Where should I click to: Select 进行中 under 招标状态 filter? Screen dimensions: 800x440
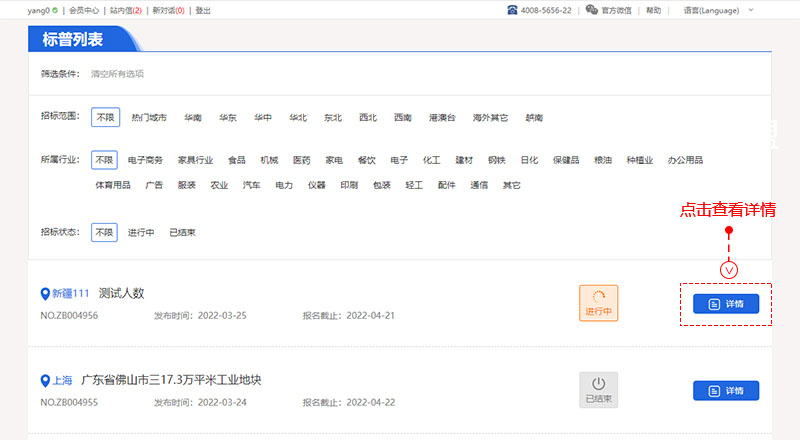click(141, 232)
